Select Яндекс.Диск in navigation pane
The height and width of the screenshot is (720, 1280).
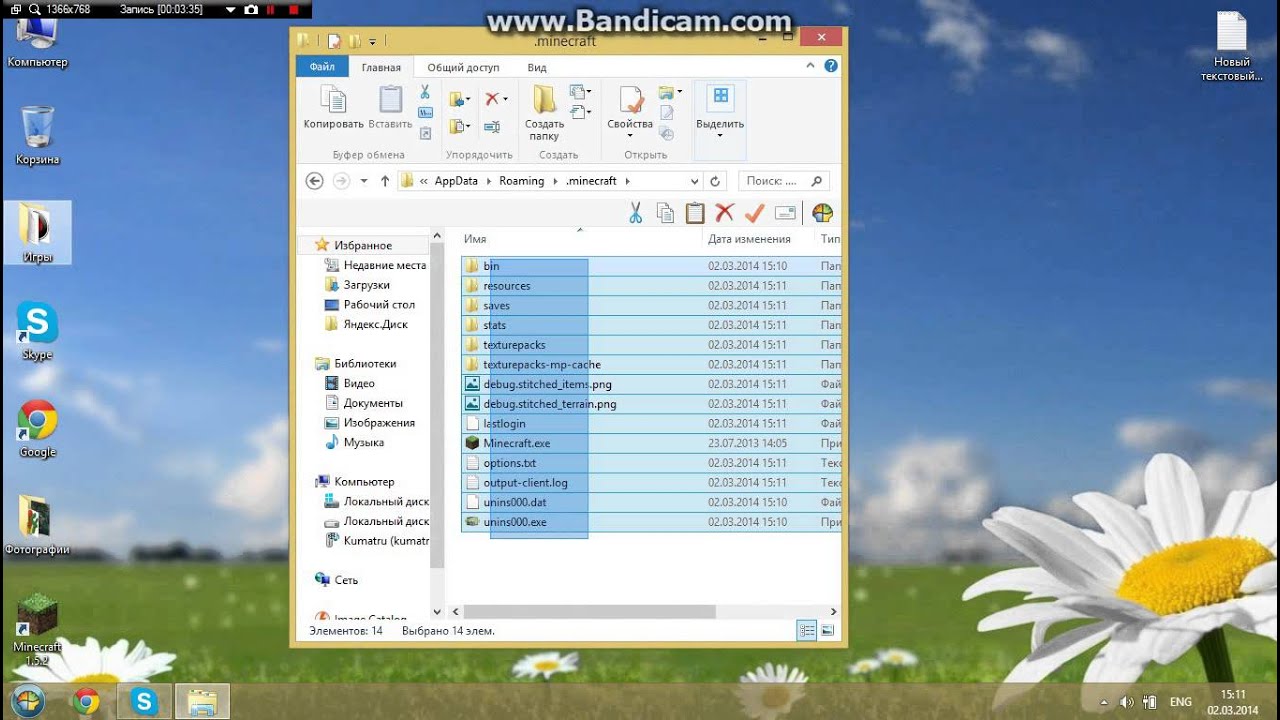pos(375,324)
